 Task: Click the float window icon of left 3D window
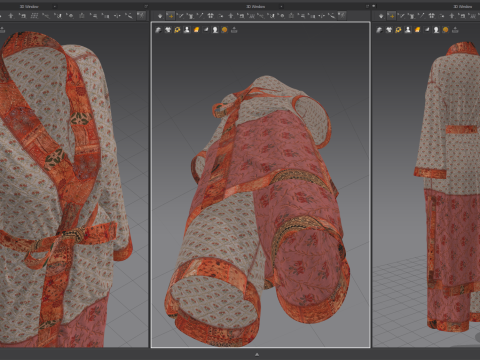(x=146, y=6)
